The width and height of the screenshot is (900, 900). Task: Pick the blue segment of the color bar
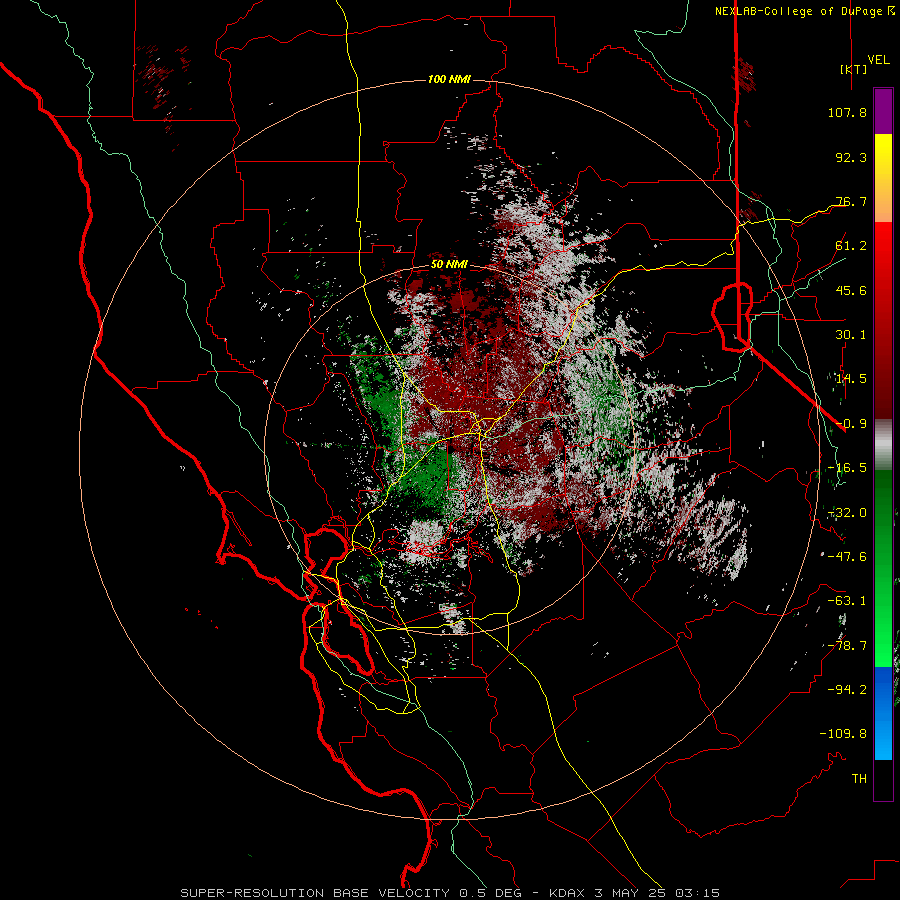(883, 713)
